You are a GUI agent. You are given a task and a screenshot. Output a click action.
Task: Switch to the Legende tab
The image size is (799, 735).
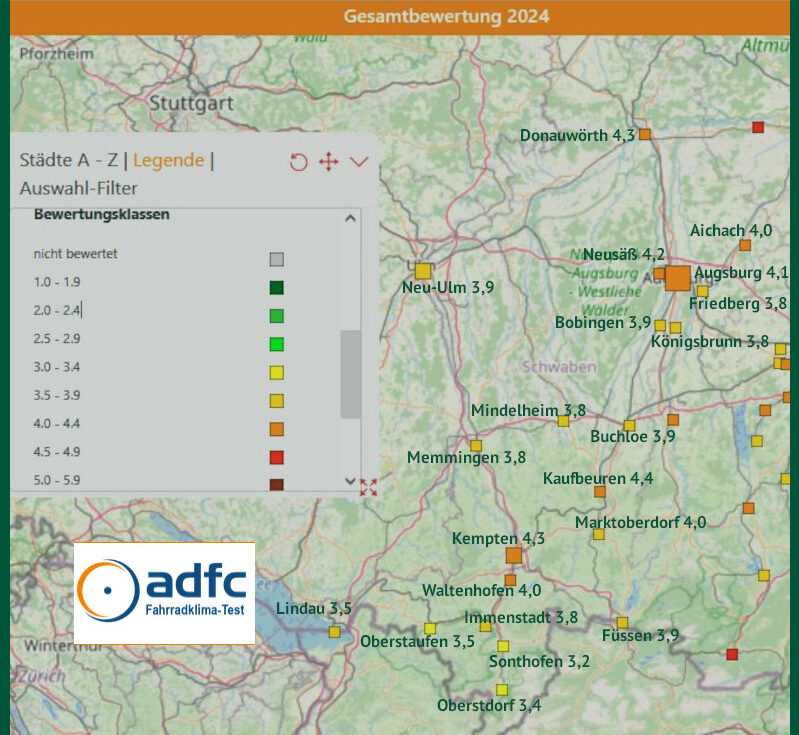point(169,160)
